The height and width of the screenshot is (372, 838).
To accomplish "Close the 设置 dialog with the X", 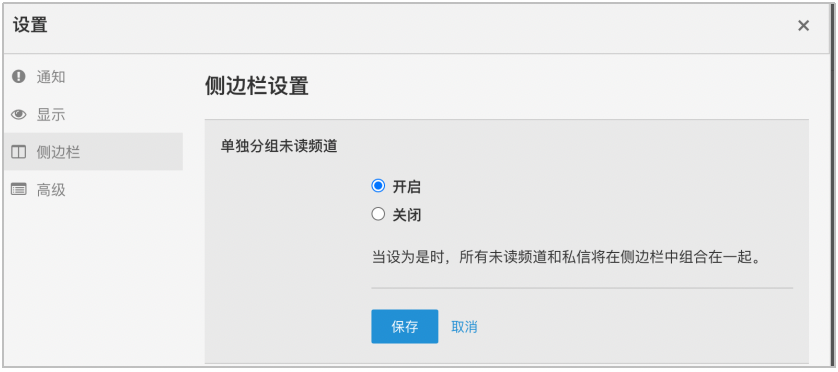I will [x=803, y=26].
